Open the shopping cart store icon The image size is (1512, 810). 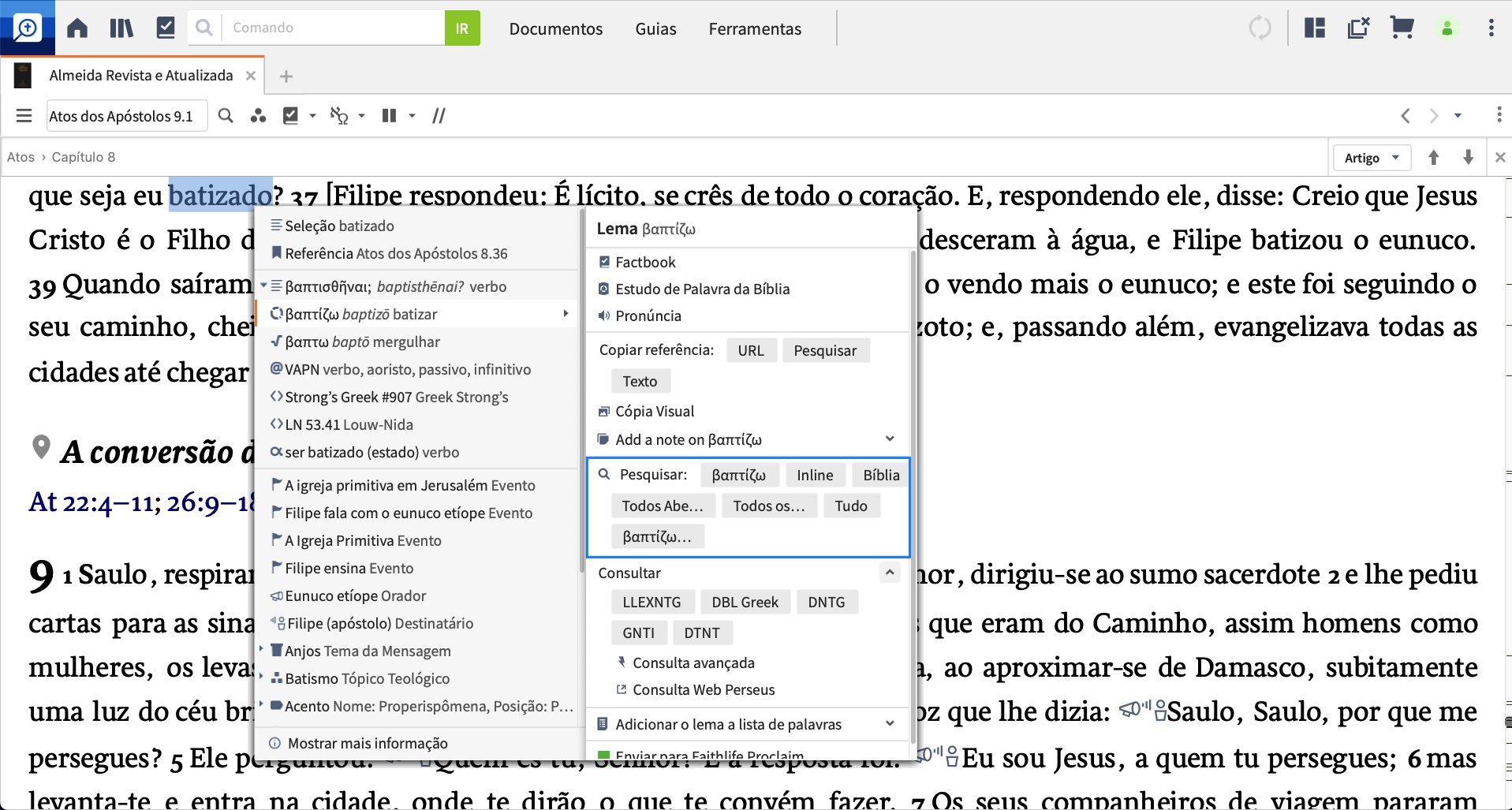pos(1402,28)
